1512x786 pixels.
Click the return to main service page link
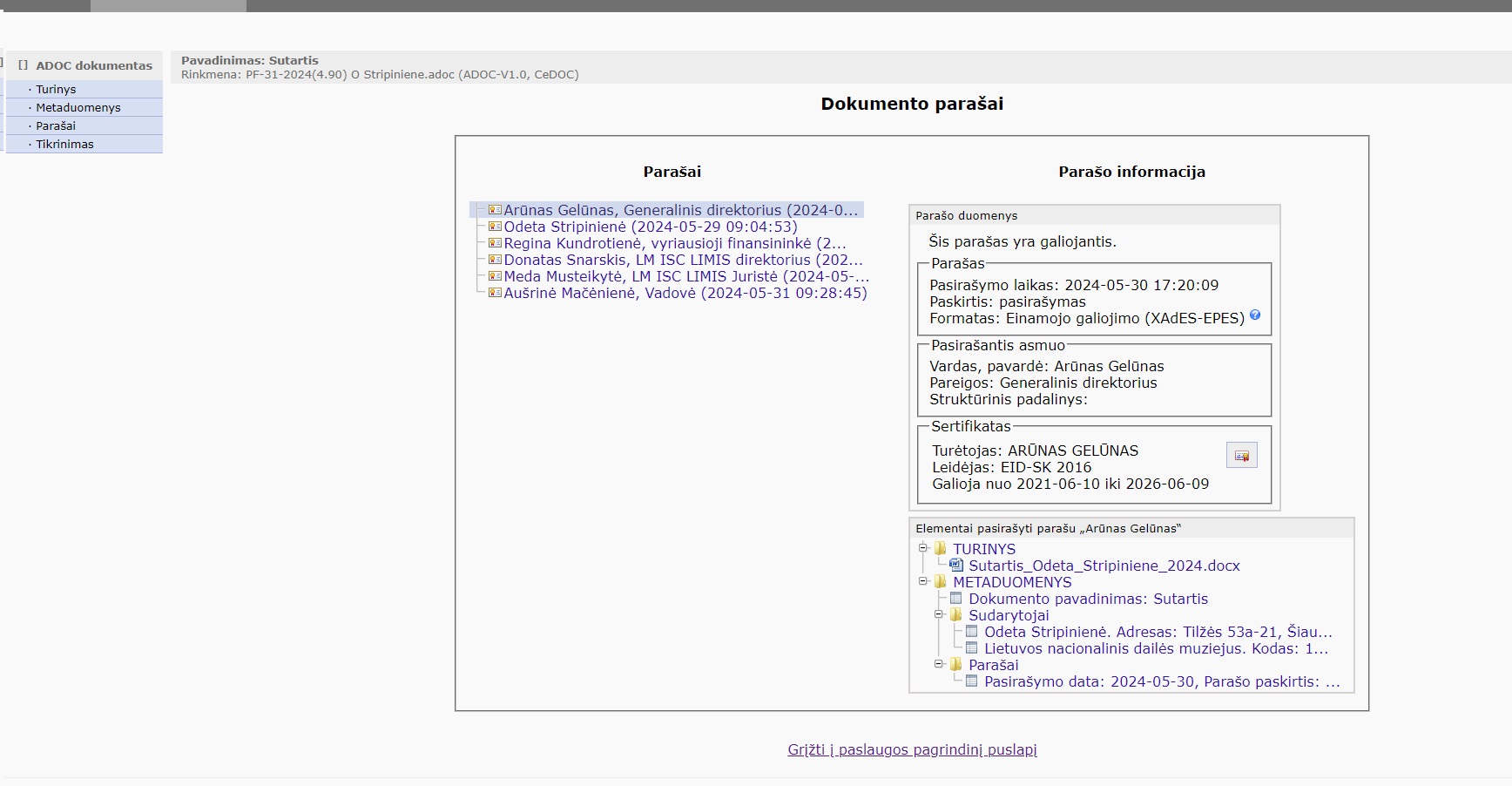point(912,749)
